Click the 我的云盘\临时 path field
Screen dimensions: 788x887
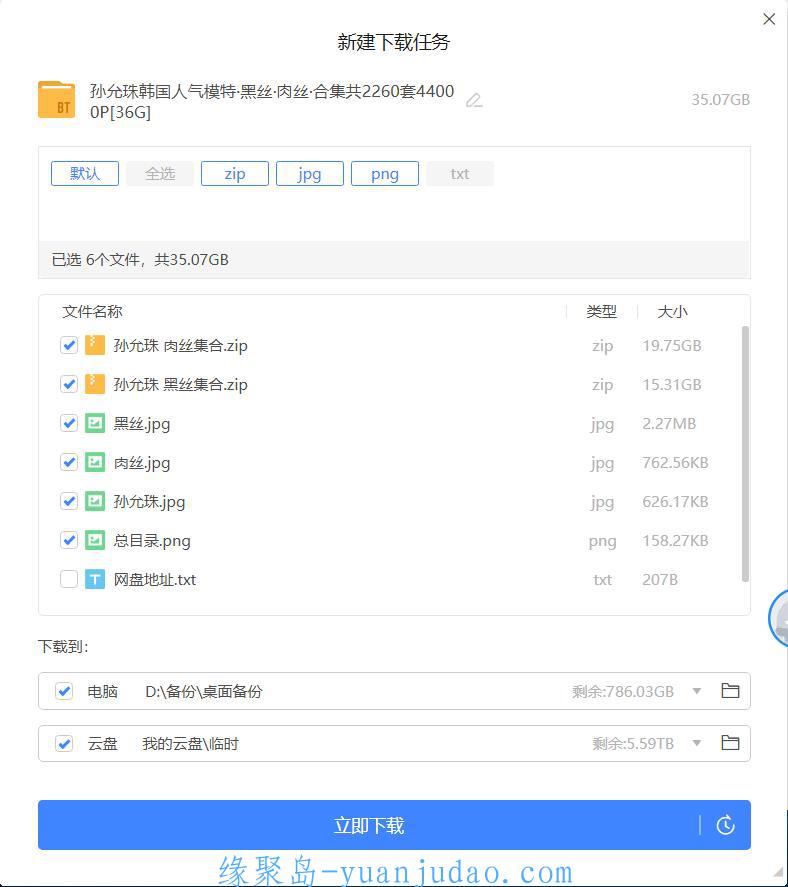tap(190, 743)
